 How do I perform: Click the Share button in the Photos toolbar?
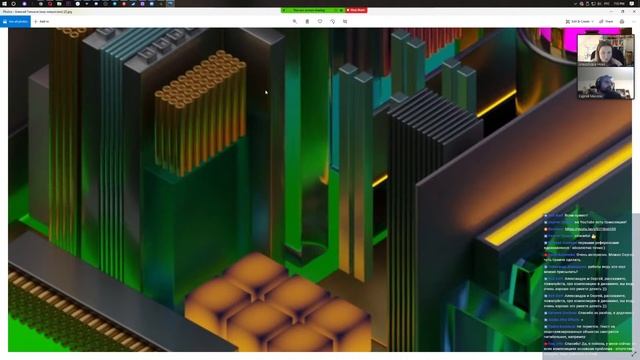pyautogui.click(x=606, y=22)
